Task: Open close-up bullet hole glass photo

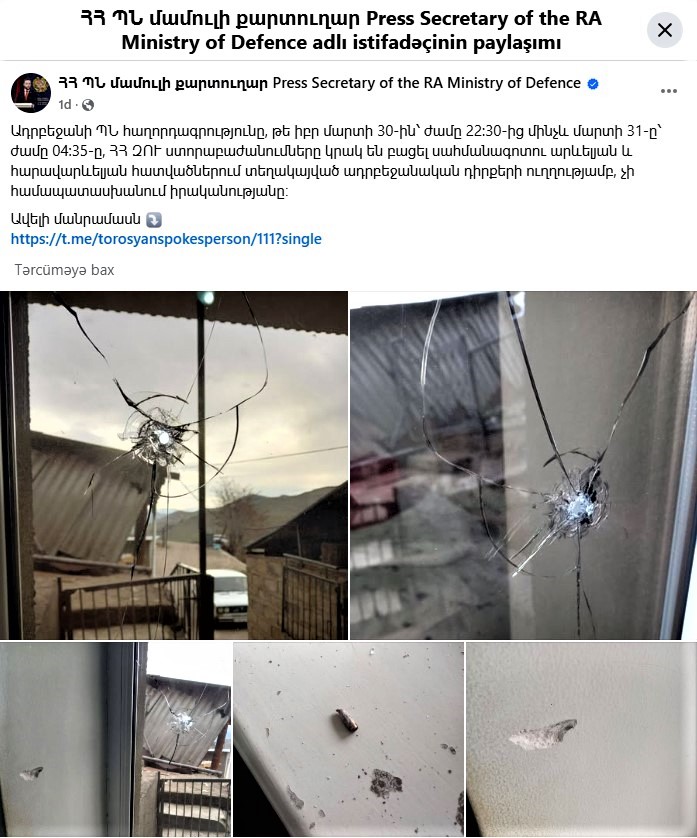Action: (523, 465)
